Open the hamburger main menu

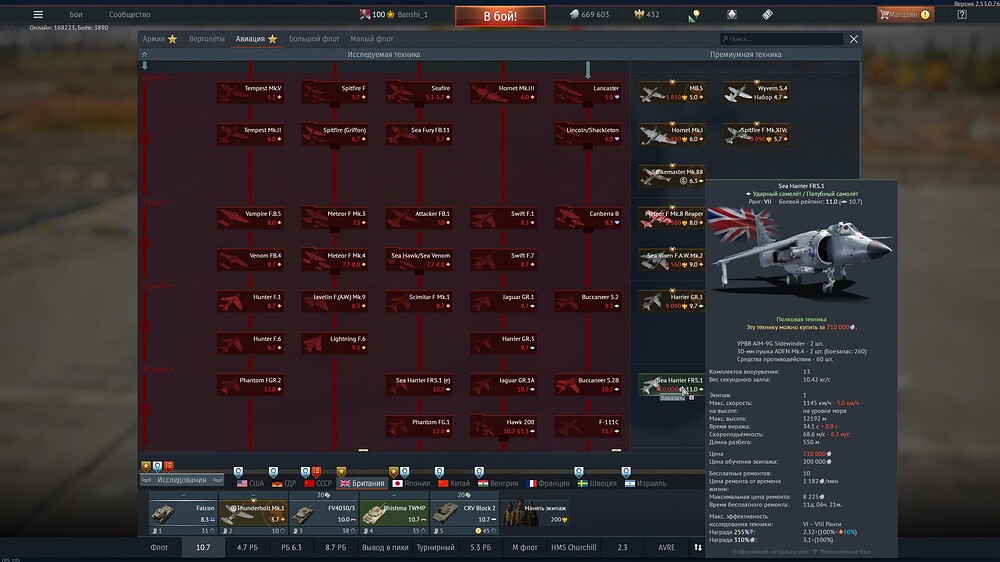point(38,15)
